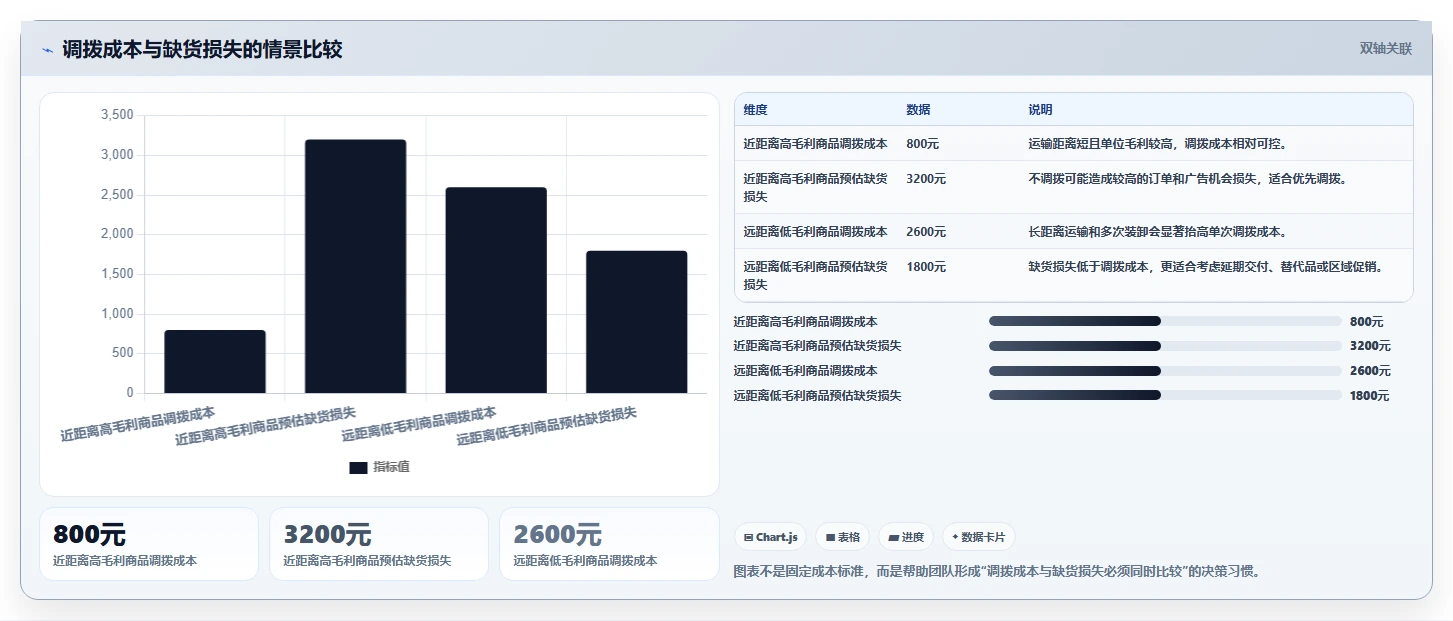Click the title 调拨成本与缺货损失的情景比较
The height and width of the screenshot is (621, 1453).
point(202,49)
